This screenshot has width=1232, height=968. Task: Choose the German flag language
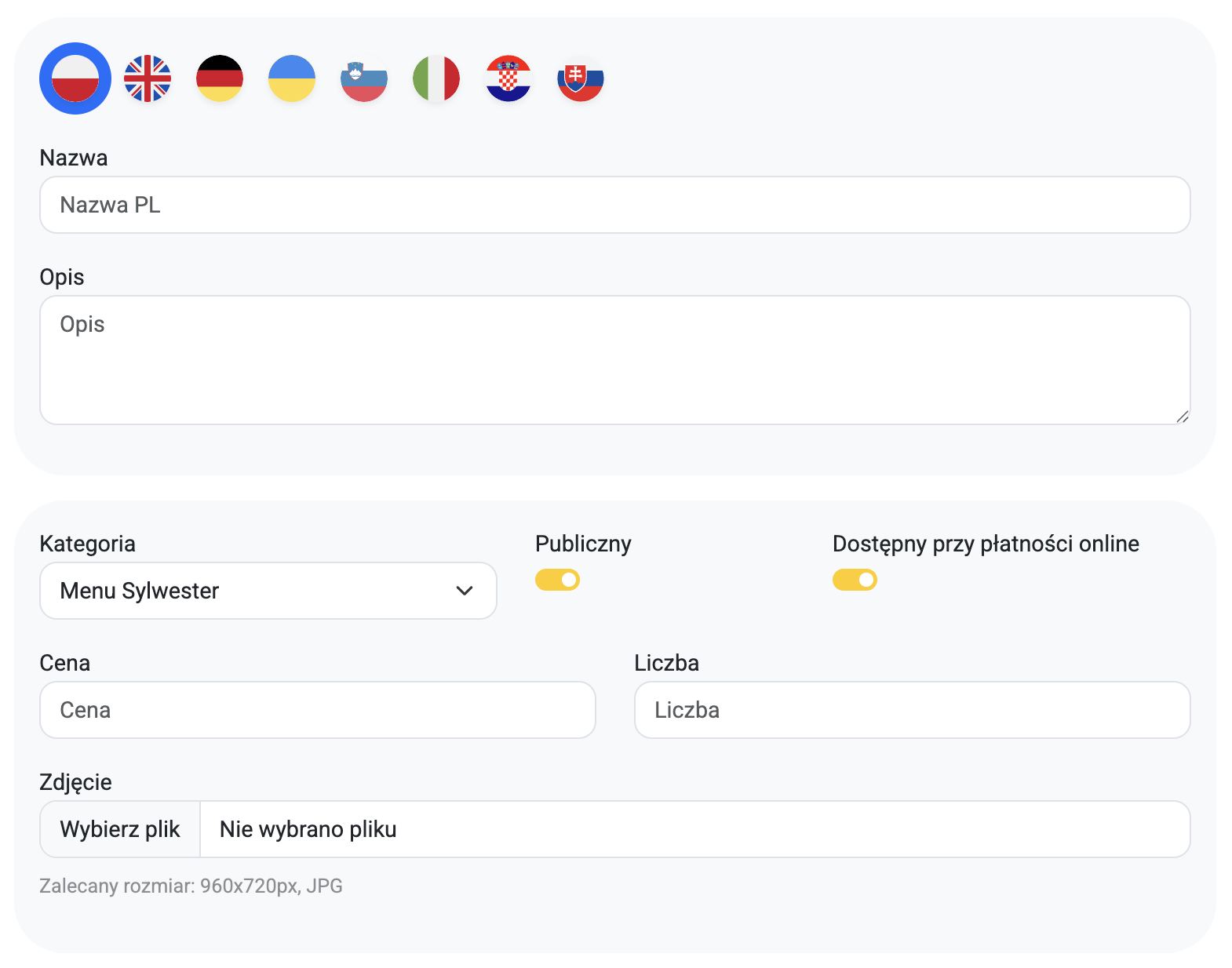coord(220,78)
